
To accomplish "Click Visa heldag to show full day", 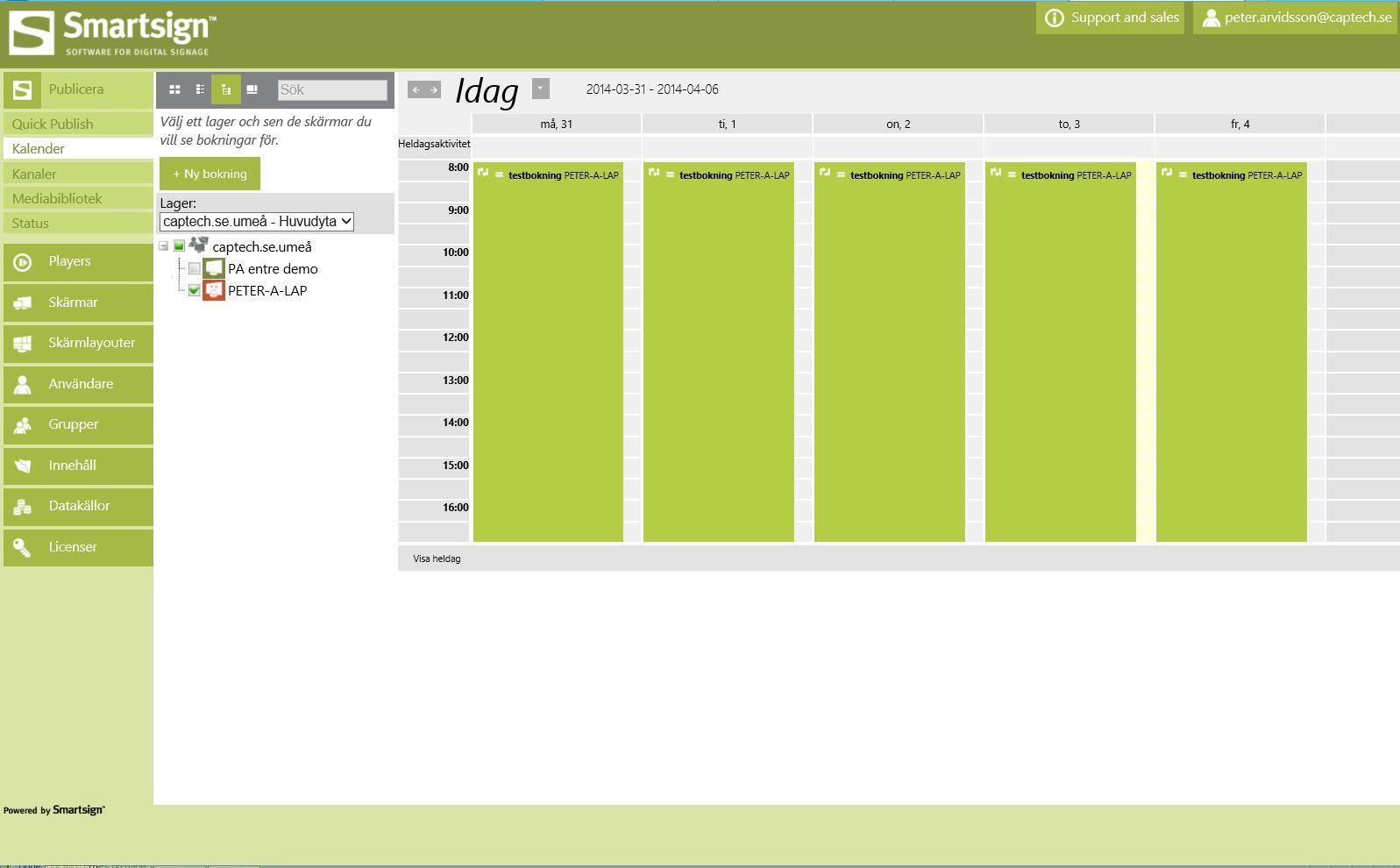I will point(437,559).
